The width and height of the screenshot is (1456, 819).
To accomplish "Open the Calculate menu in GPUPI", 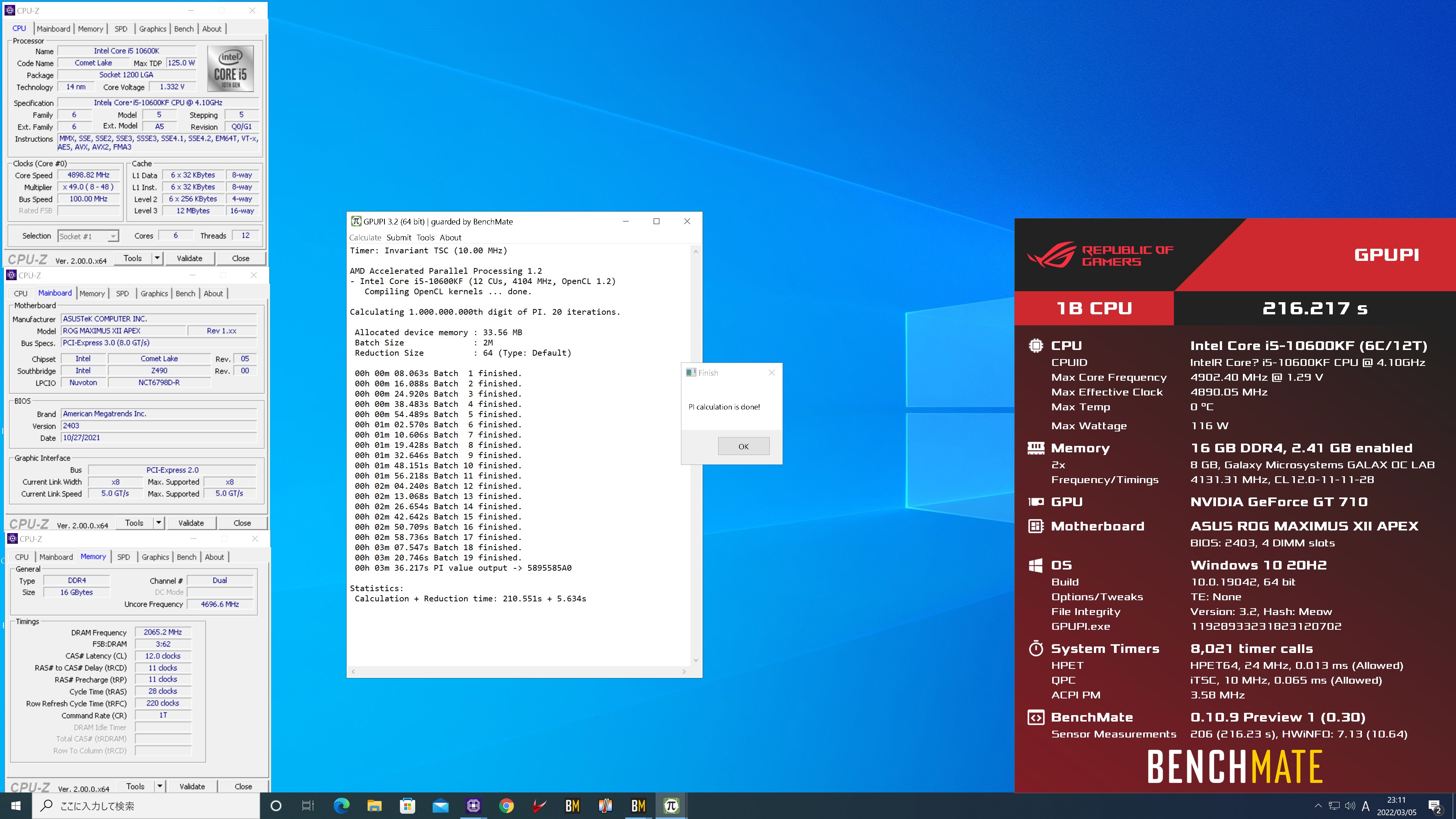I will pos(365,237).
